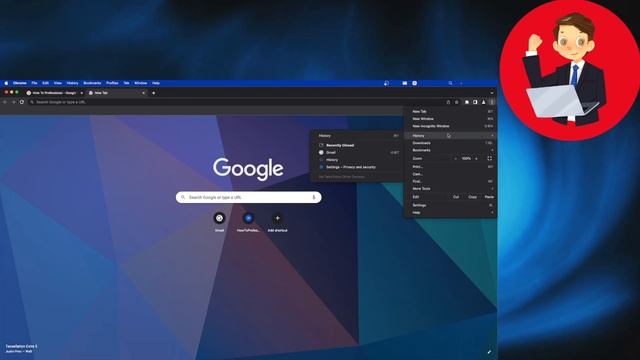Open the Chrome application menu
Image resolution: width=640 pixels, height=360 pixels.
[19, 83]
